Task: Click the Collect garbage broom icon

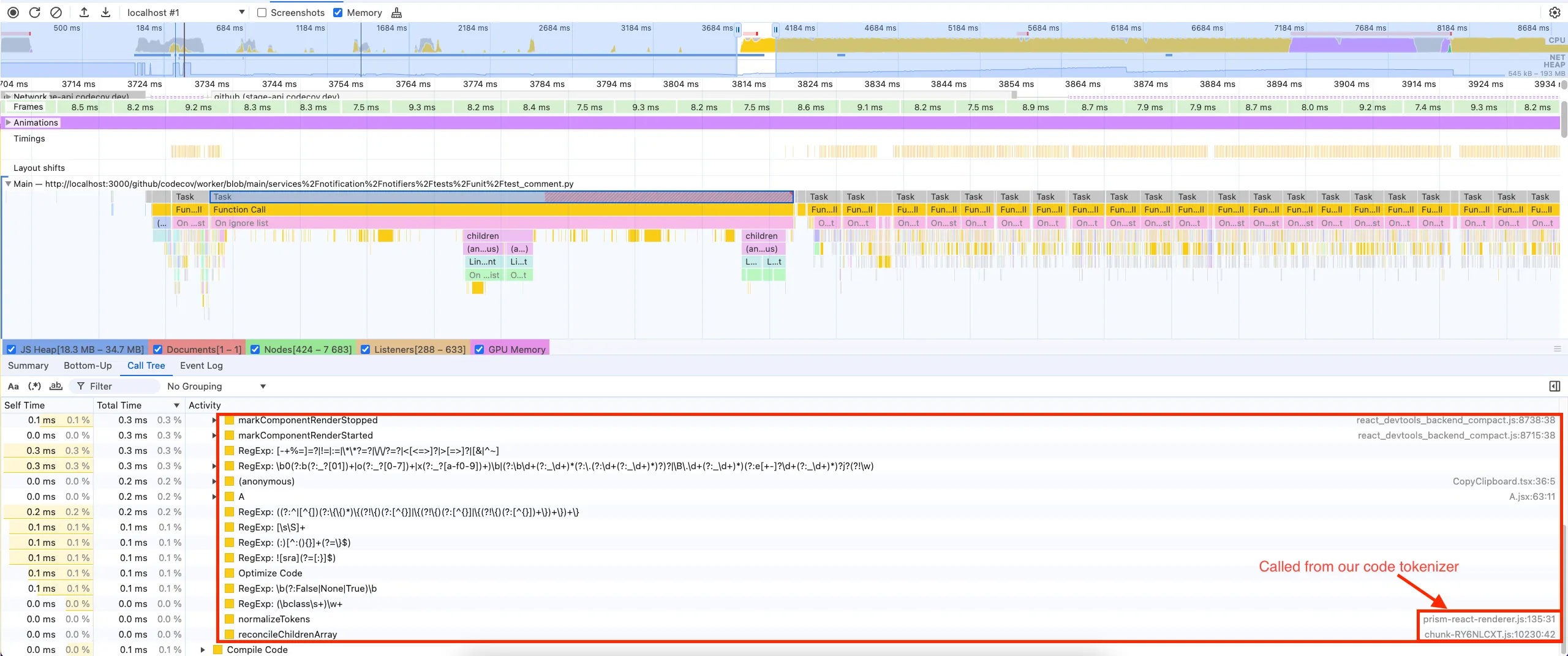Action: pos(397,12)
